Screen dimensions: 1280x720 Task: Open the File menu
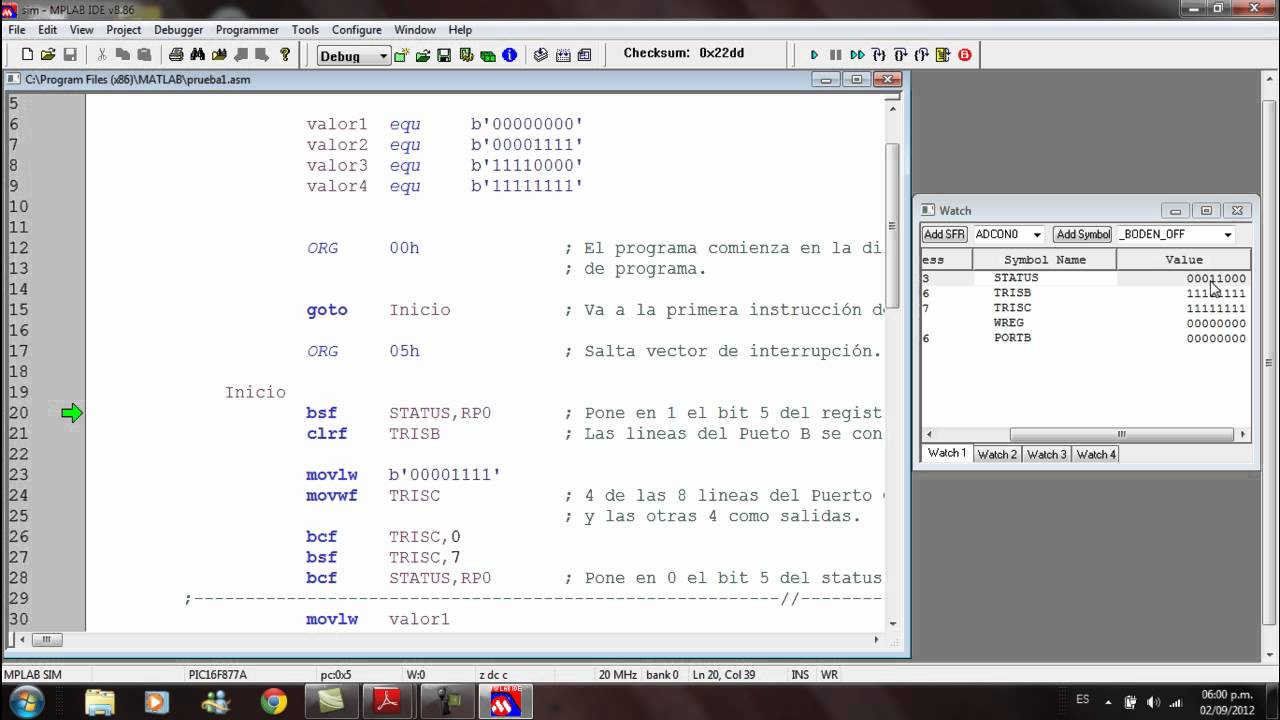coord(17,30)
